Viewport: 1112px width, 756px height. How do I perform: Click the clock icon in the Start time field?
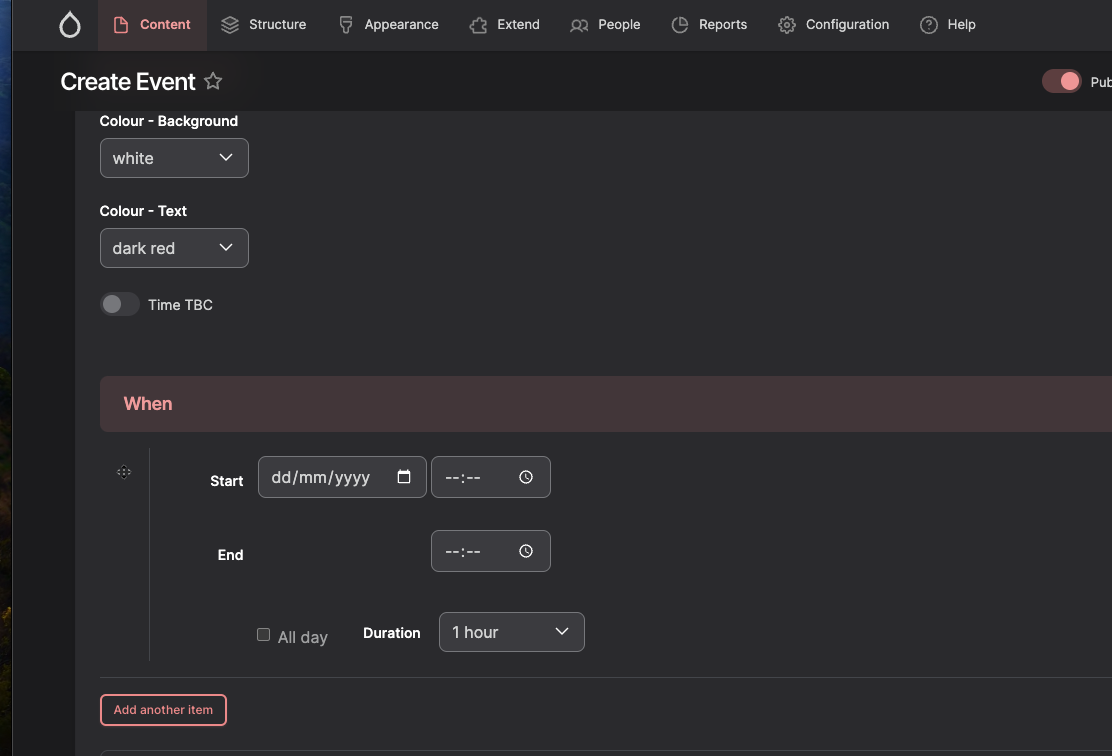click(x=525, y=477)
